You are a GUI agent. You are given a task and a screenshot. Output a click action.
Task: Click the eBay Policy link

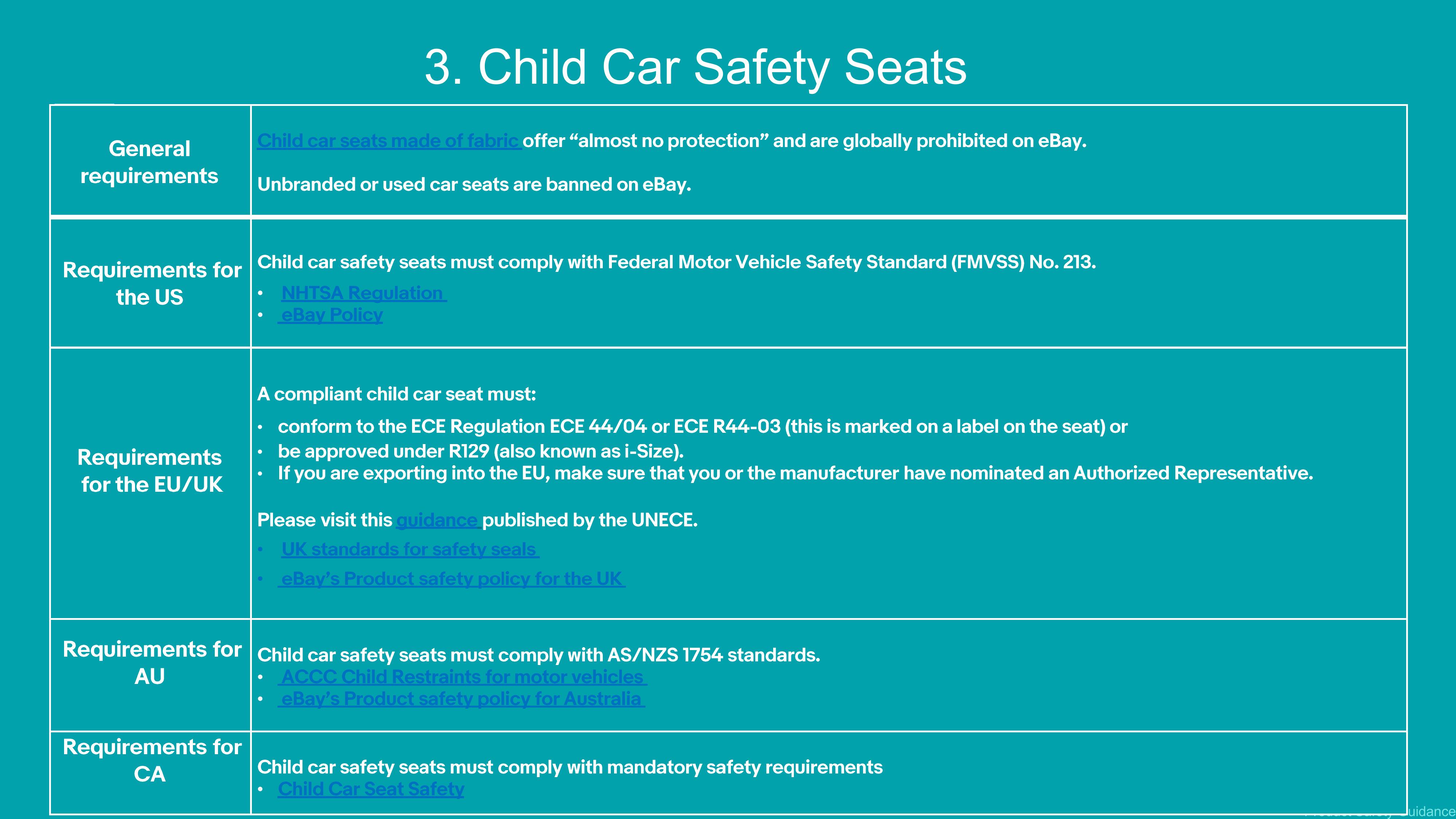click(x=331, y=315)
